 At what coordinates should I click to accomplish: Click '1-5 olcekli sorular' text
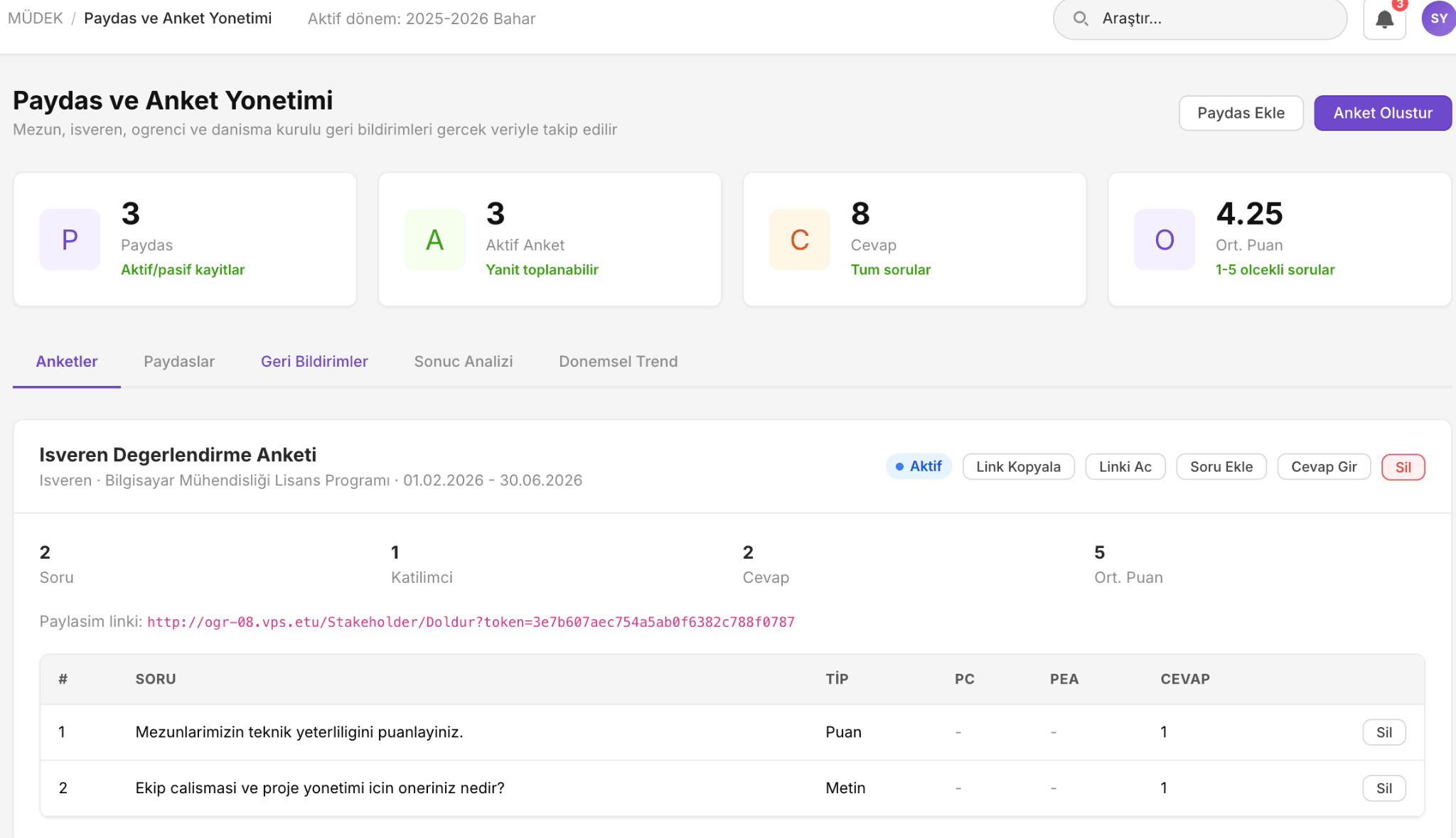pos(1275,269)
